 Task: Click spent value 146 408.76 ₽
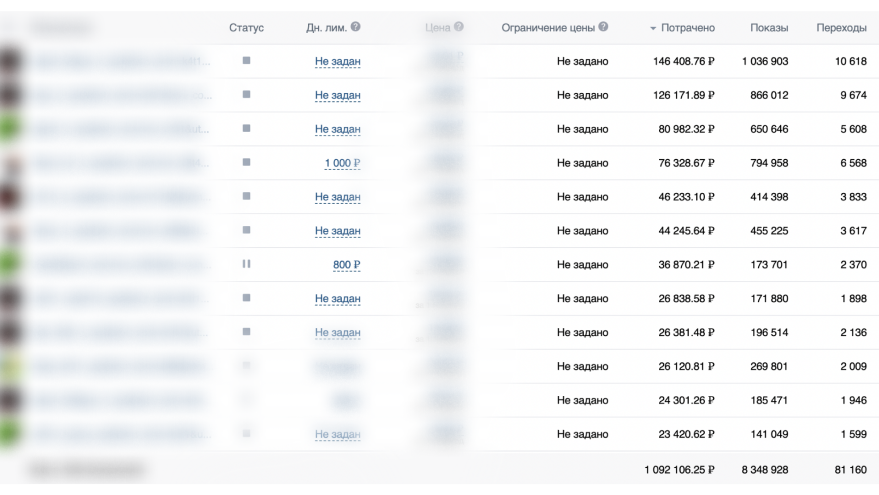684,61
